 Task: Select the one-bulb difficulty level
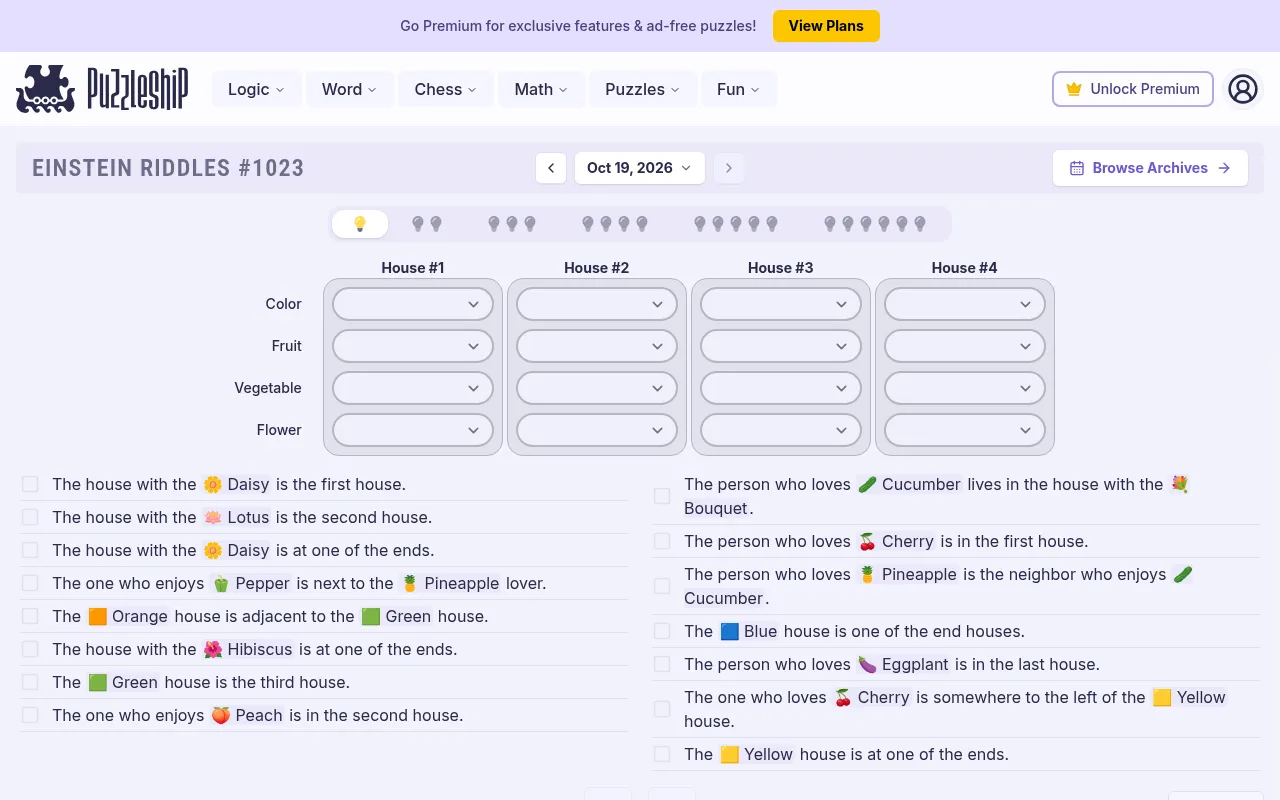point(360,224)
